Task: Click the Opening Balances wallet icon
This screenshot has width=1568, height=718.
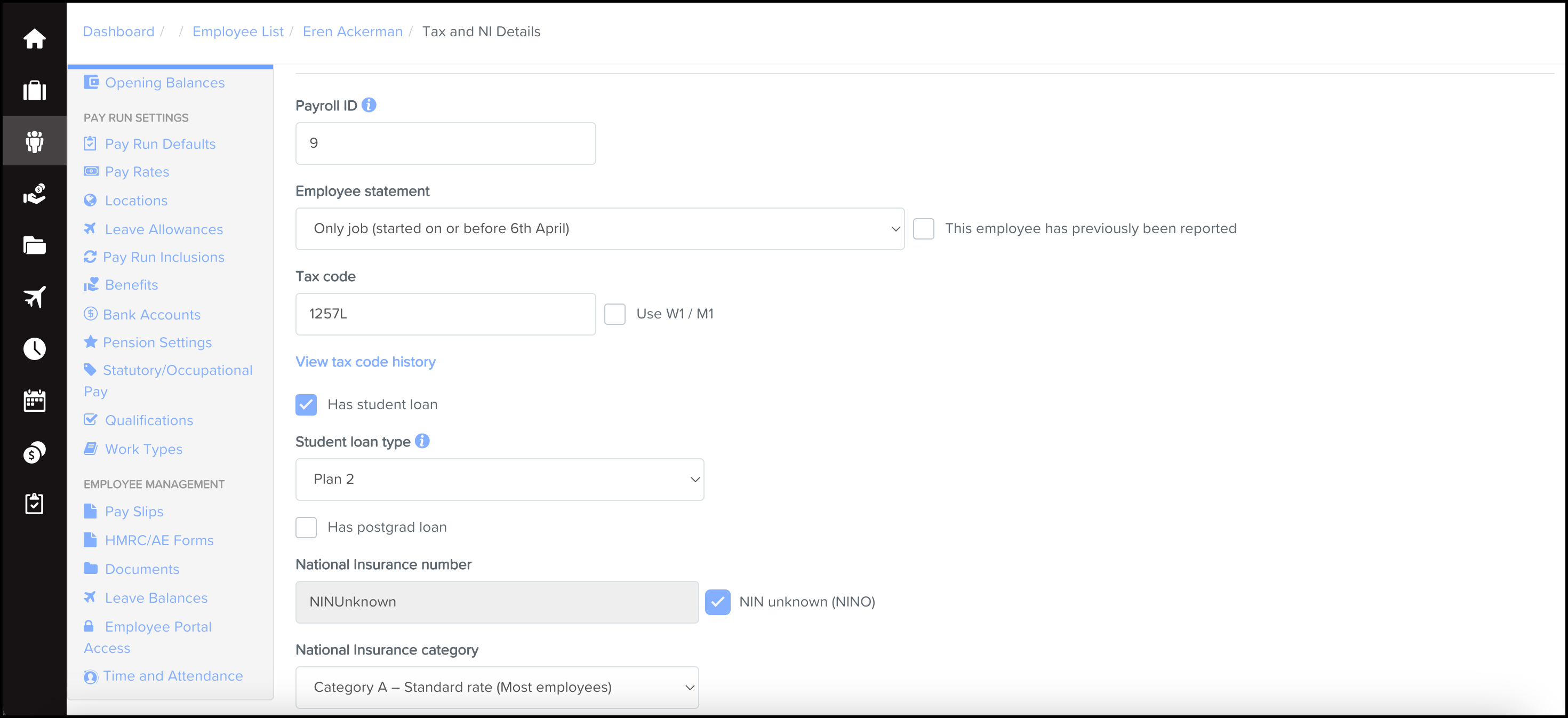Action: (91, 82)
